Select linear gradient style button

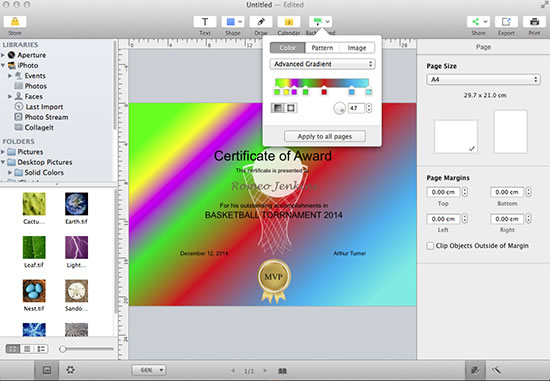tap(278, 108)
